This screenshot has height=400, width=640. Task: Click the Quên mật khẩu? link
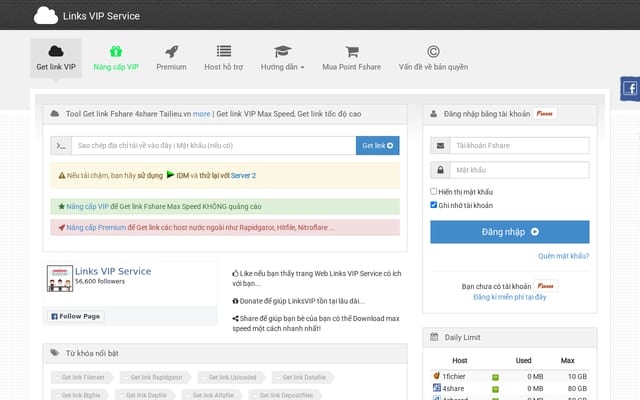(563, 256)
